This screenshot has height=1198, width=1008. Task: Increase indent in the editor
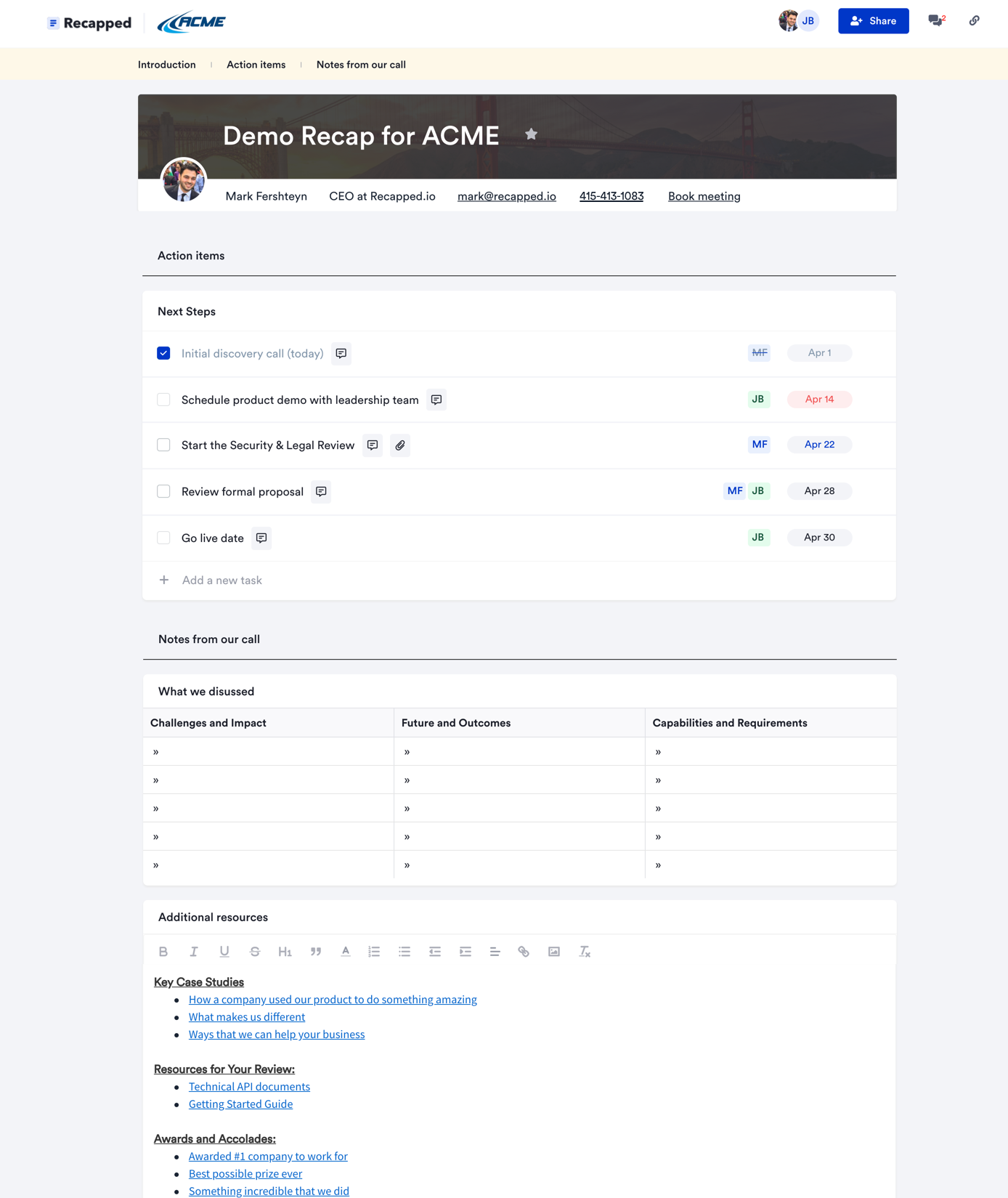coord(466,952)
